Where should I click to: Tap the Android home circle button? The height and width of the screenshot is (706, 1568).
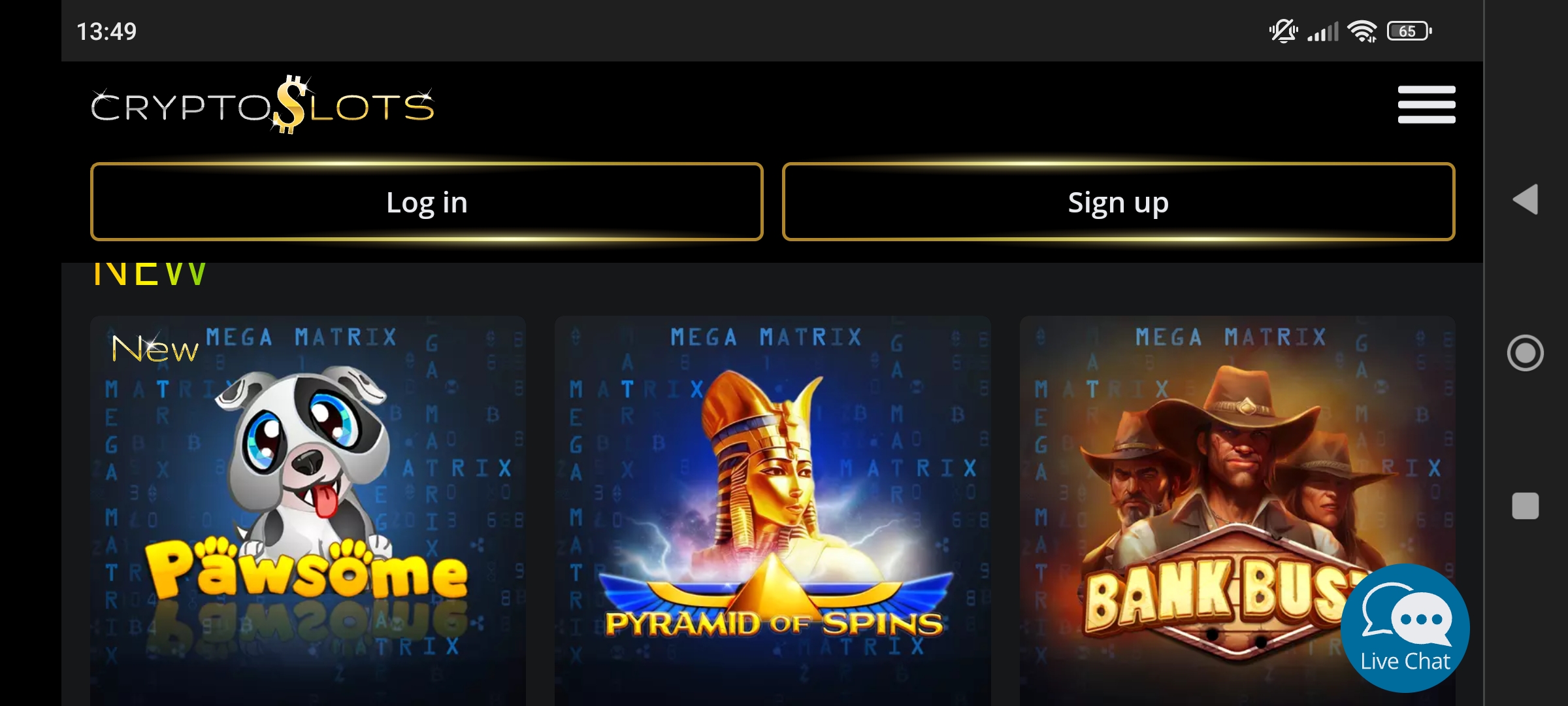coord(1526,353)
